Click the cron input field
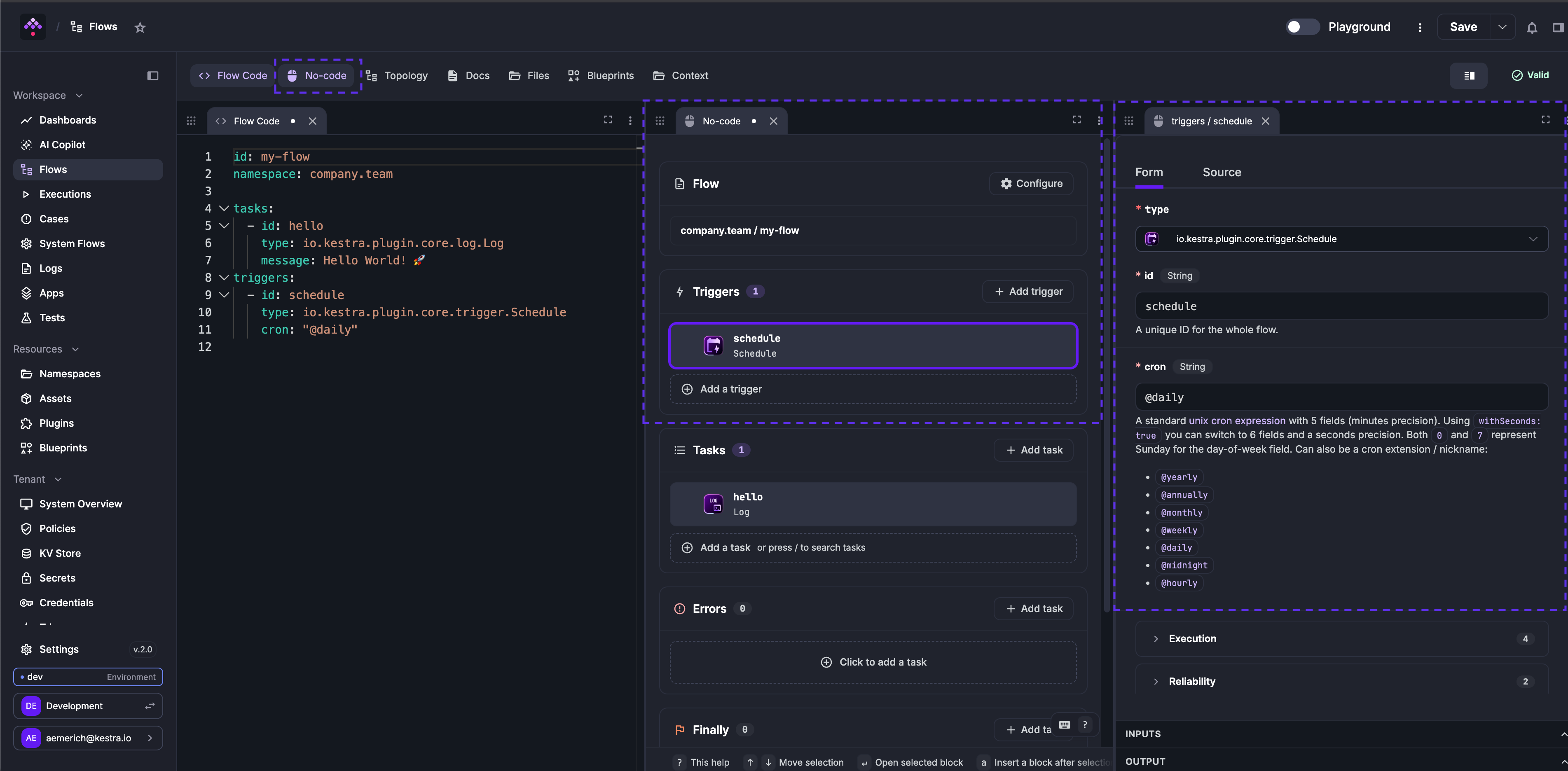Viewport: 1568px width, 771px height. click(x=1341, y=397)
